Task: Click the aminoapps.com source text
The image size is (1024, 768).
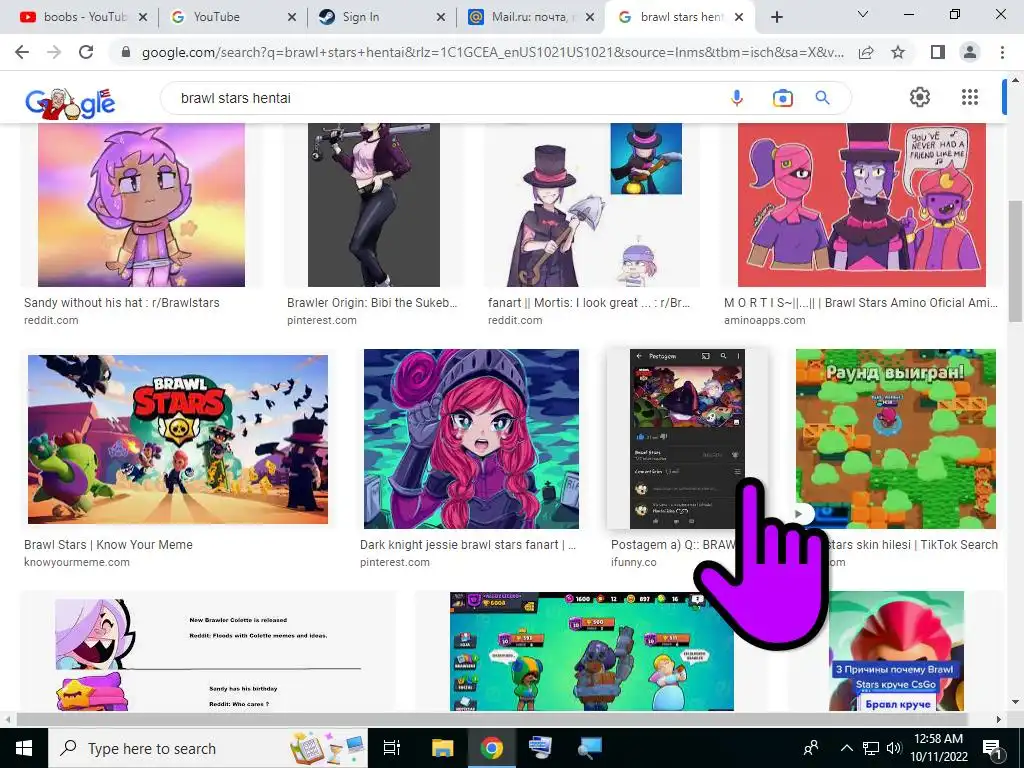Action: tap(764, 321)
